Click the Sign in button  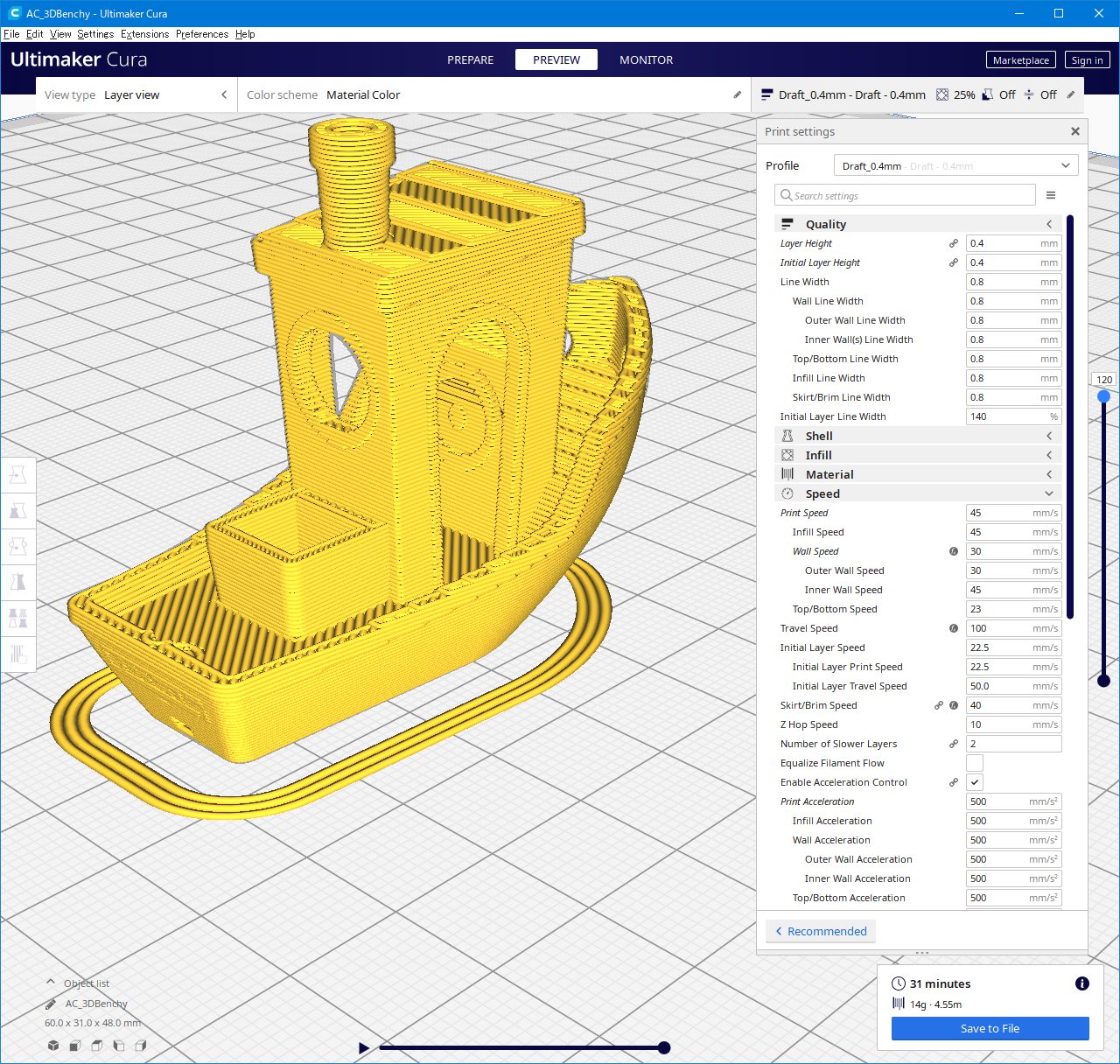coord(1087,59)
